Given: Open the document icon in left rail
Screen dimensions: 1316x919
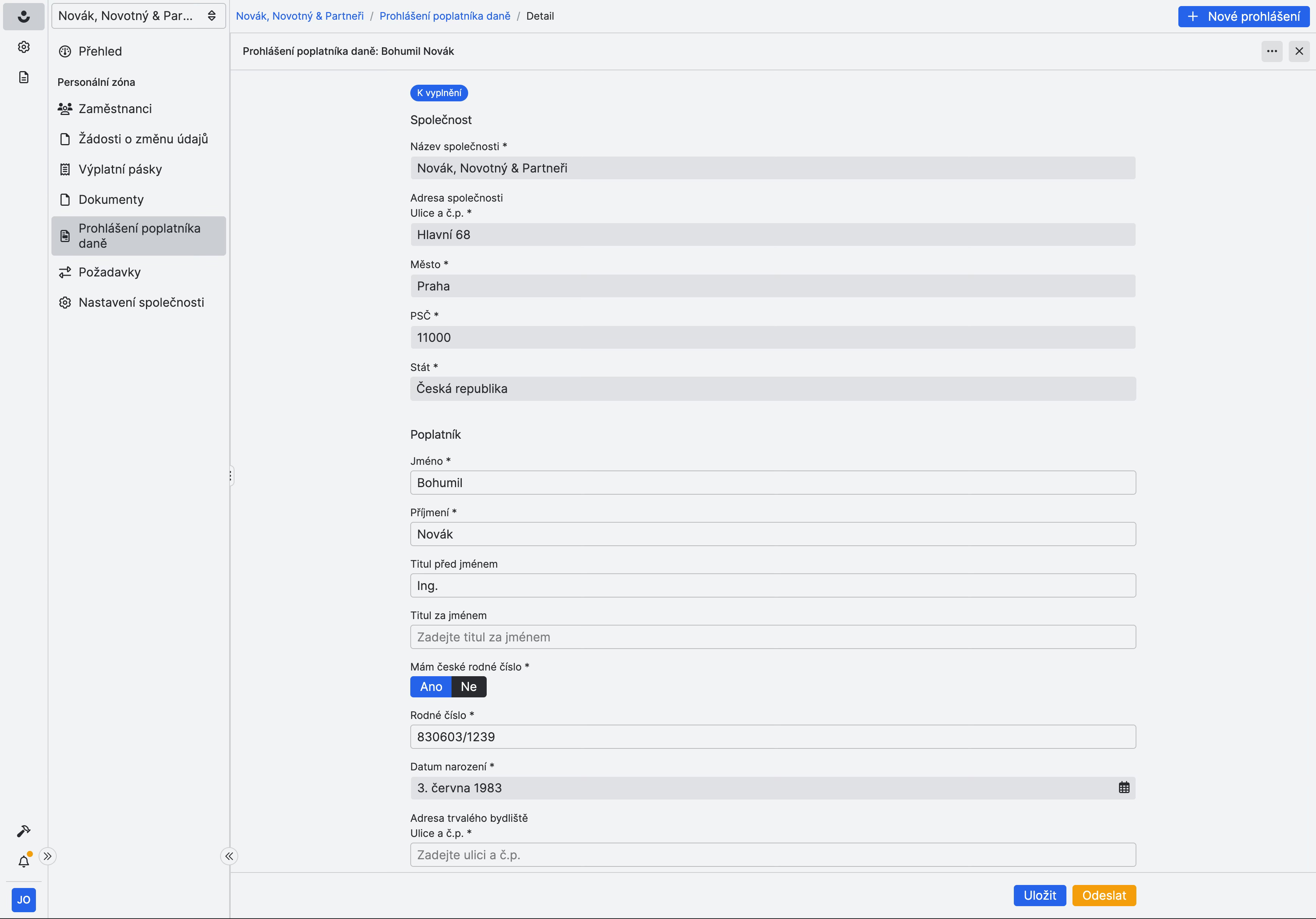Looking at the screenshot, I should tap(23, 78).
